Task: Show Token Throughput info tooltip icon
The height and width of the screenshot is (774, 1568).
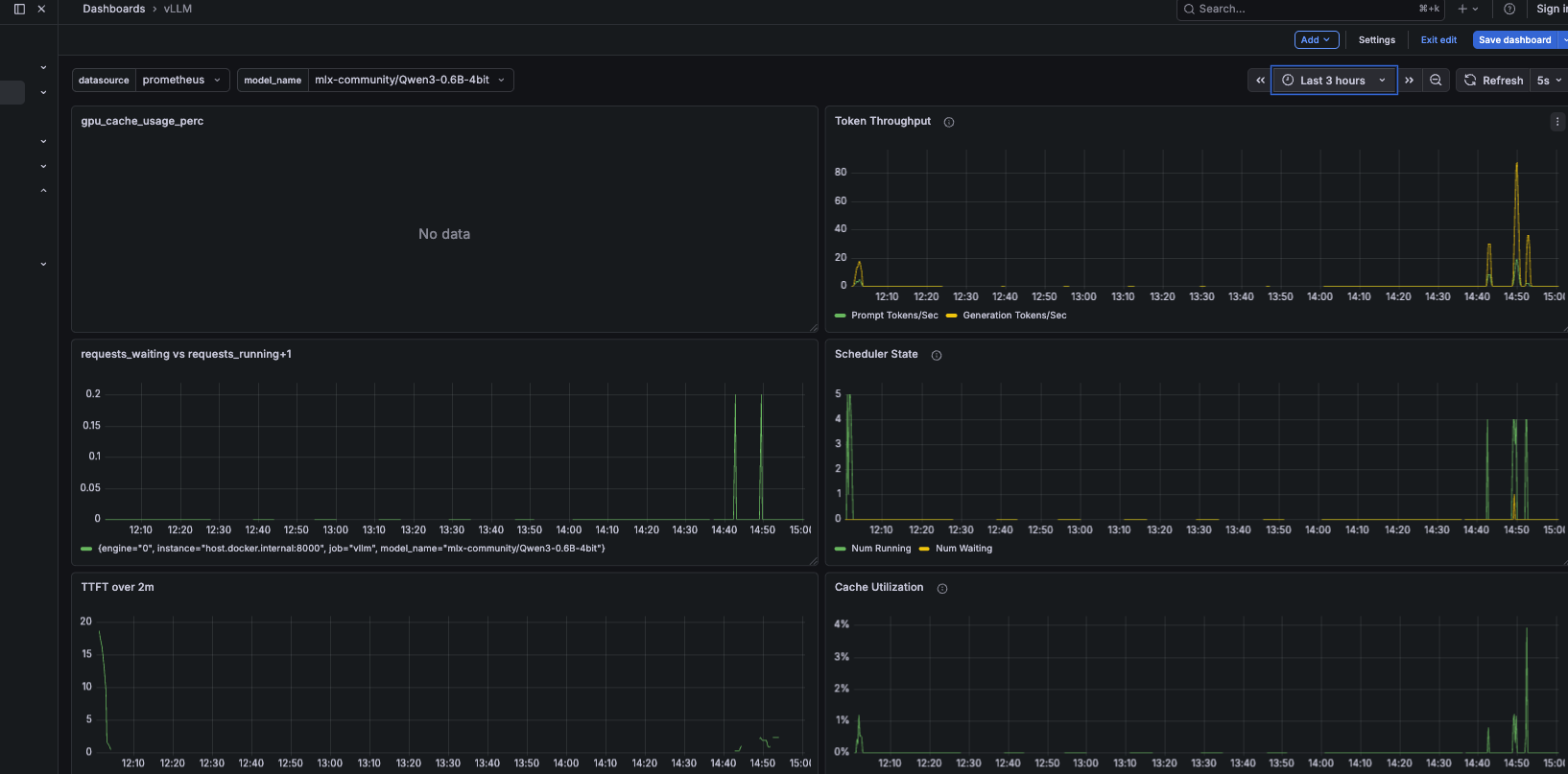Action: click(x=949, y=122)
